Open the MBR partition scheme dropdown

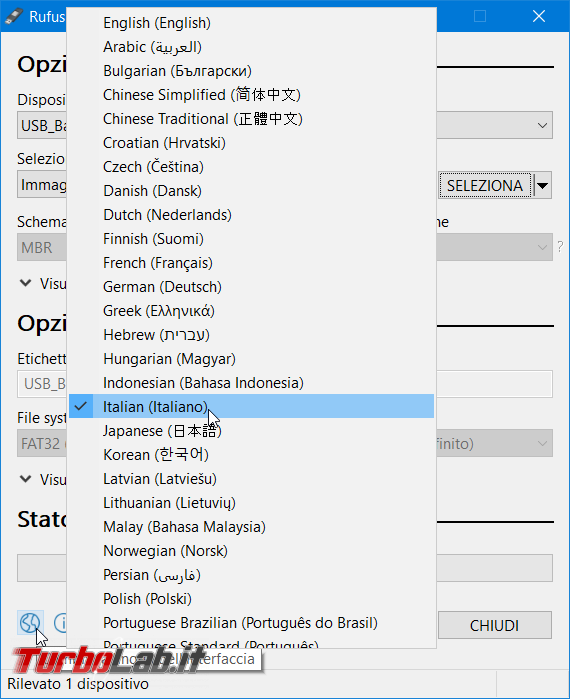(x=41, y=247)
